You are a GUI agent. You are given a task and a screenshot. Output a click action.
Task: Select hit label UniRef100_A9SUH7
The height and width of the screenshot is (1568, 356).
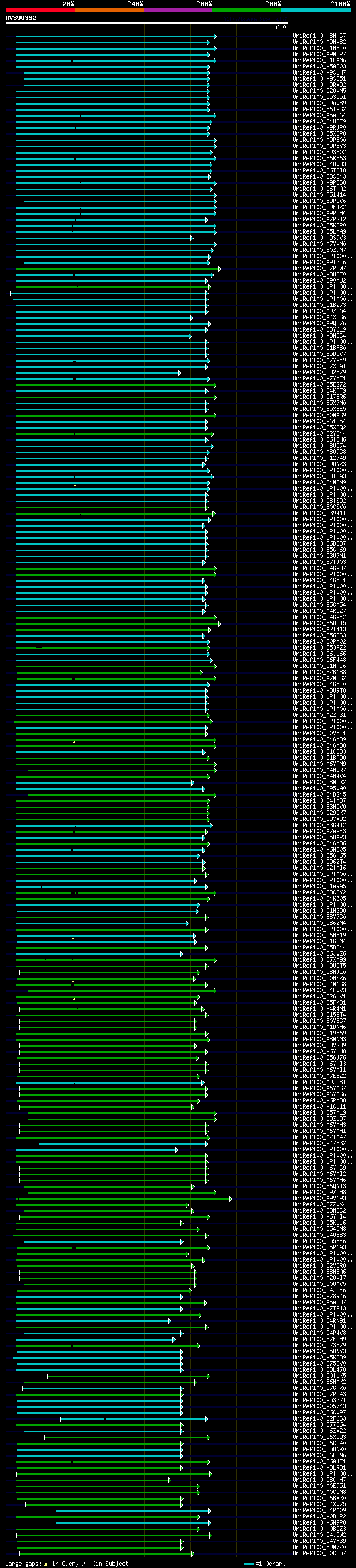click(x=319, y=72)
